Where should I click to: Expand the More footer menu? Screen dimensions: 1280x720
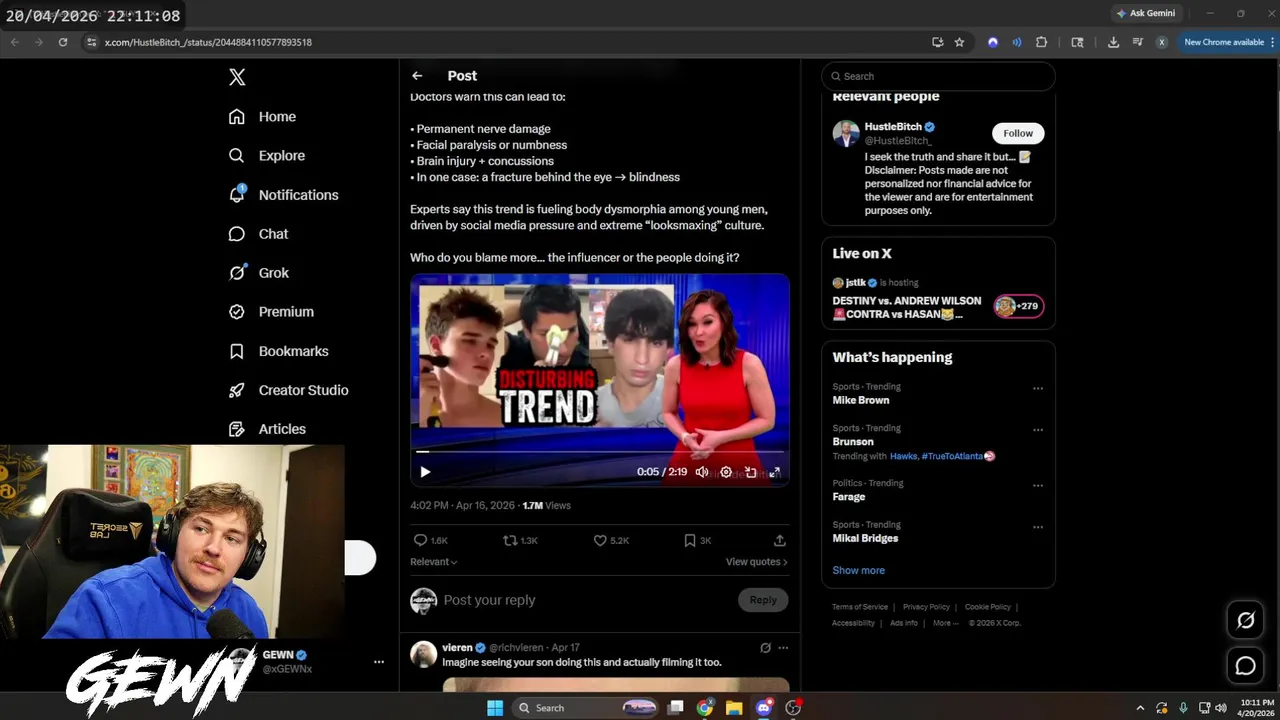tap(944, 623)
